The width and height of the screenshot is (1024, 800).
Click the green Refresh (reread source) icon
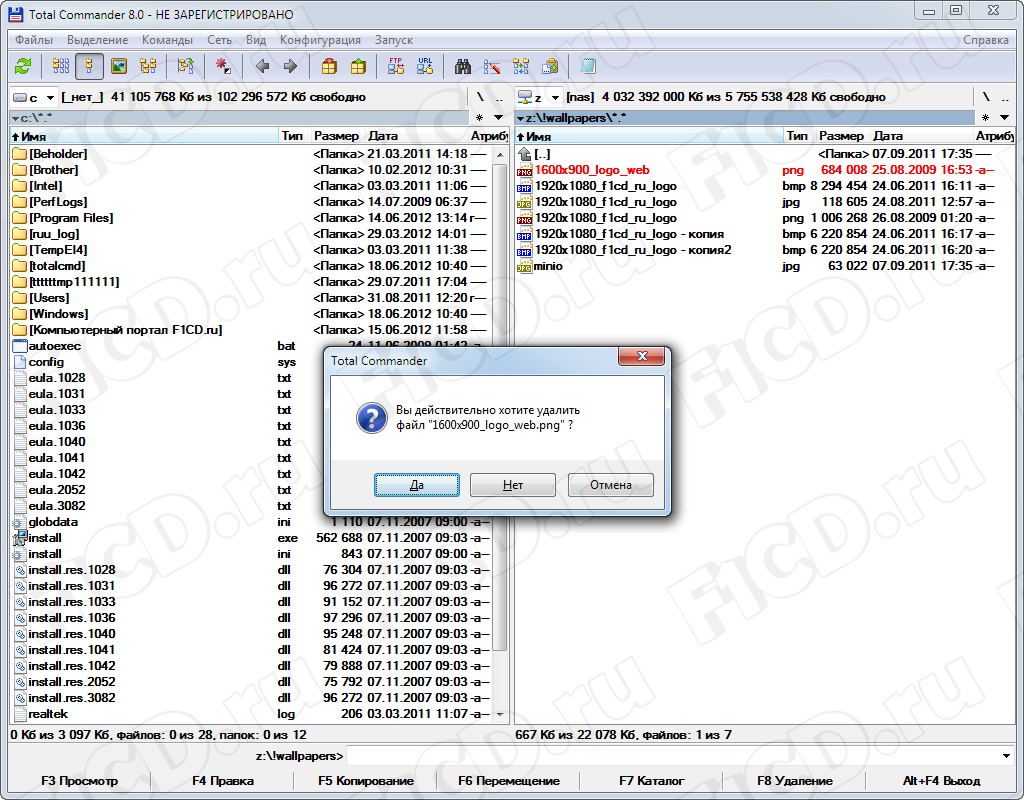click(23, 66)
